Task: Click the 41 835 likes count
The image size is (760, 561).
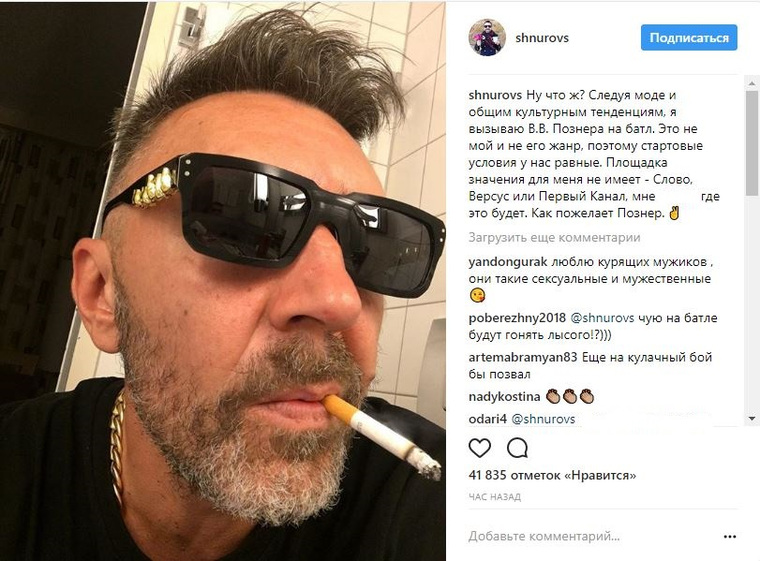Action: click(x=552, y=475)
